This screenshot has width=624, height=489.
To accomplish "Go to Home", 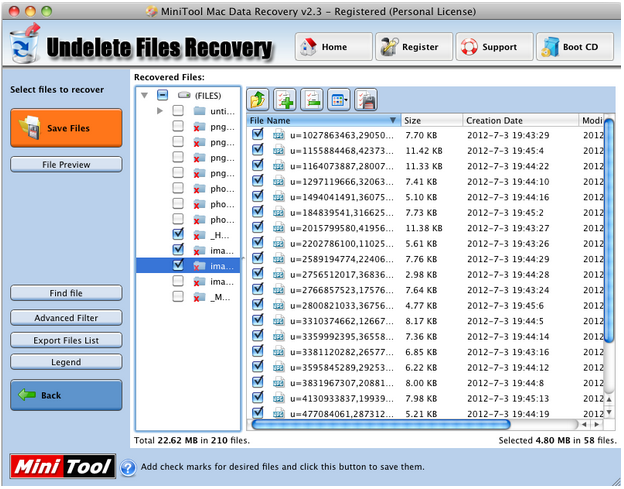I will (333, 47).
